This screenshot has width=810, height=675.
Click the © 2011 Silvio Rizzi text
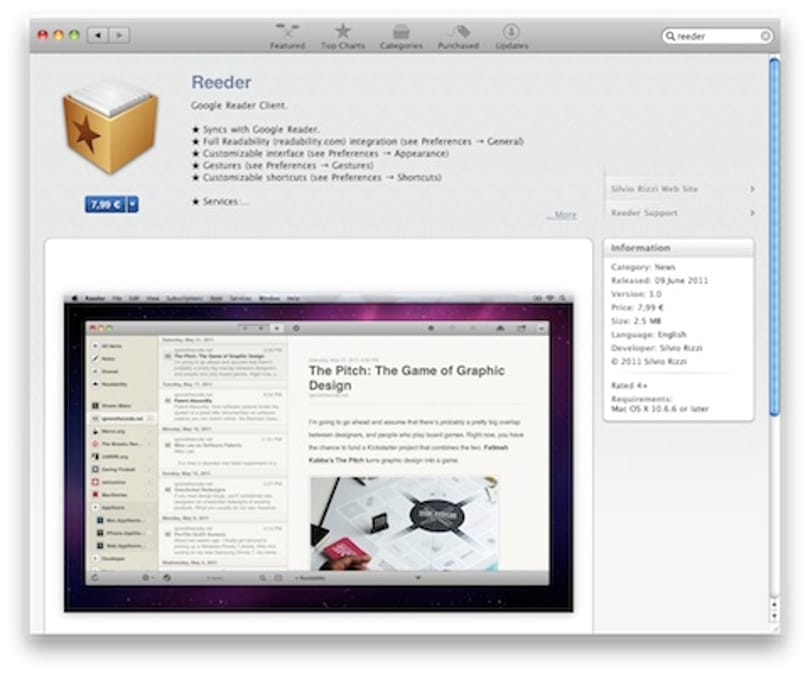pos(649,362)
